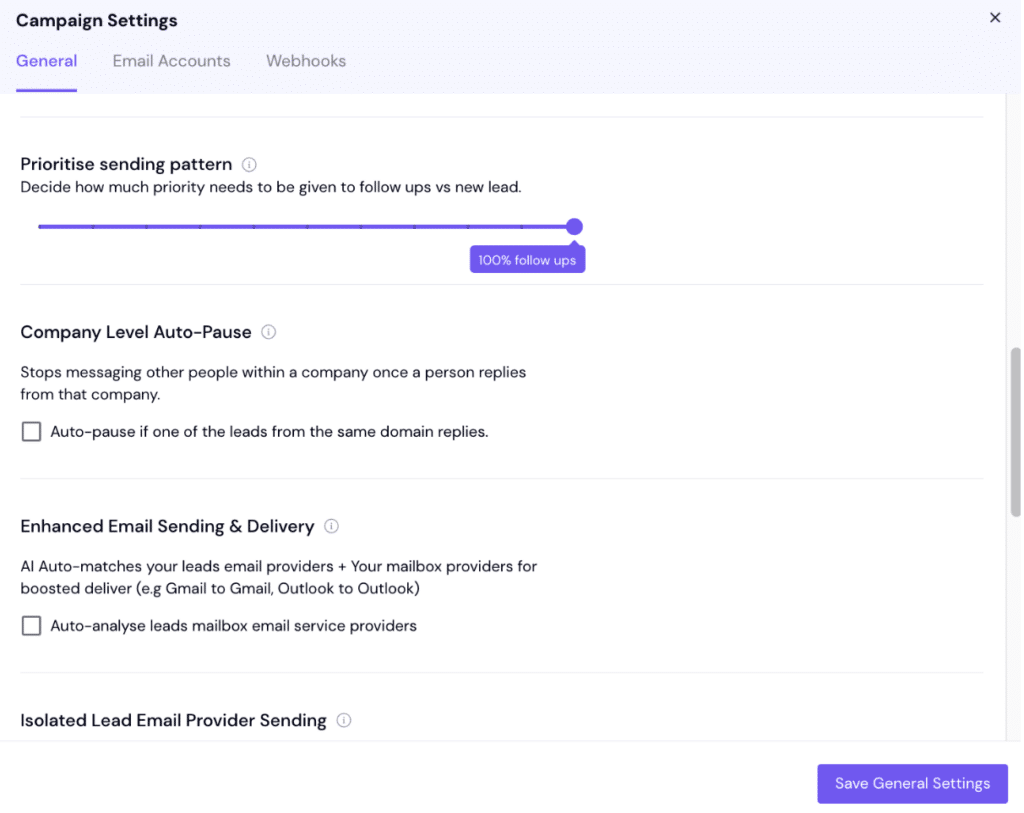Click the Isolated Lead Email Provider Sending heading
Viewport: 1024px width, 813px height.
tap(173, 720)
